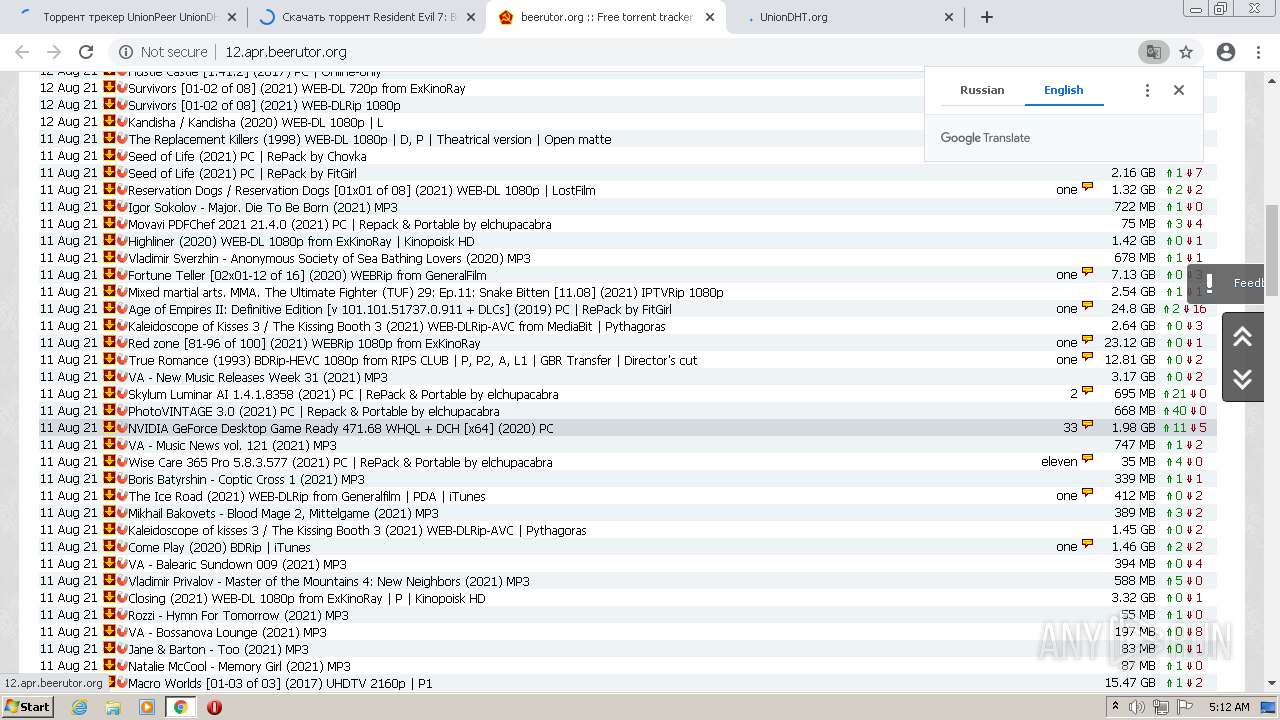Select English in the translate popup
The height and width of the screenshot is (720, 1280).
pos(1063,90)
